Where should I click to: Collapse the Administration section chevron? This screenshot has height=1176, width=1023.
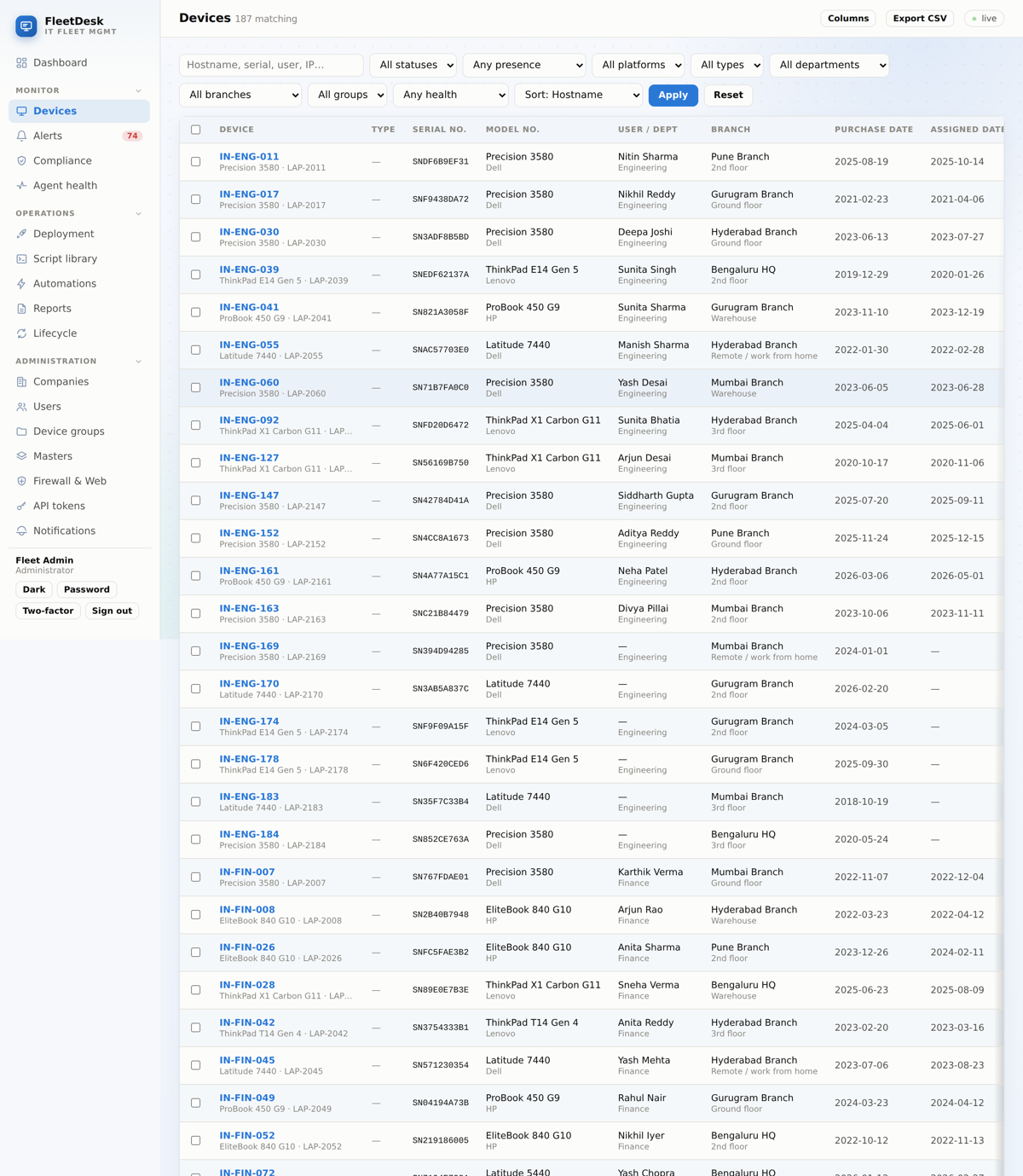[x=139, y=362]
